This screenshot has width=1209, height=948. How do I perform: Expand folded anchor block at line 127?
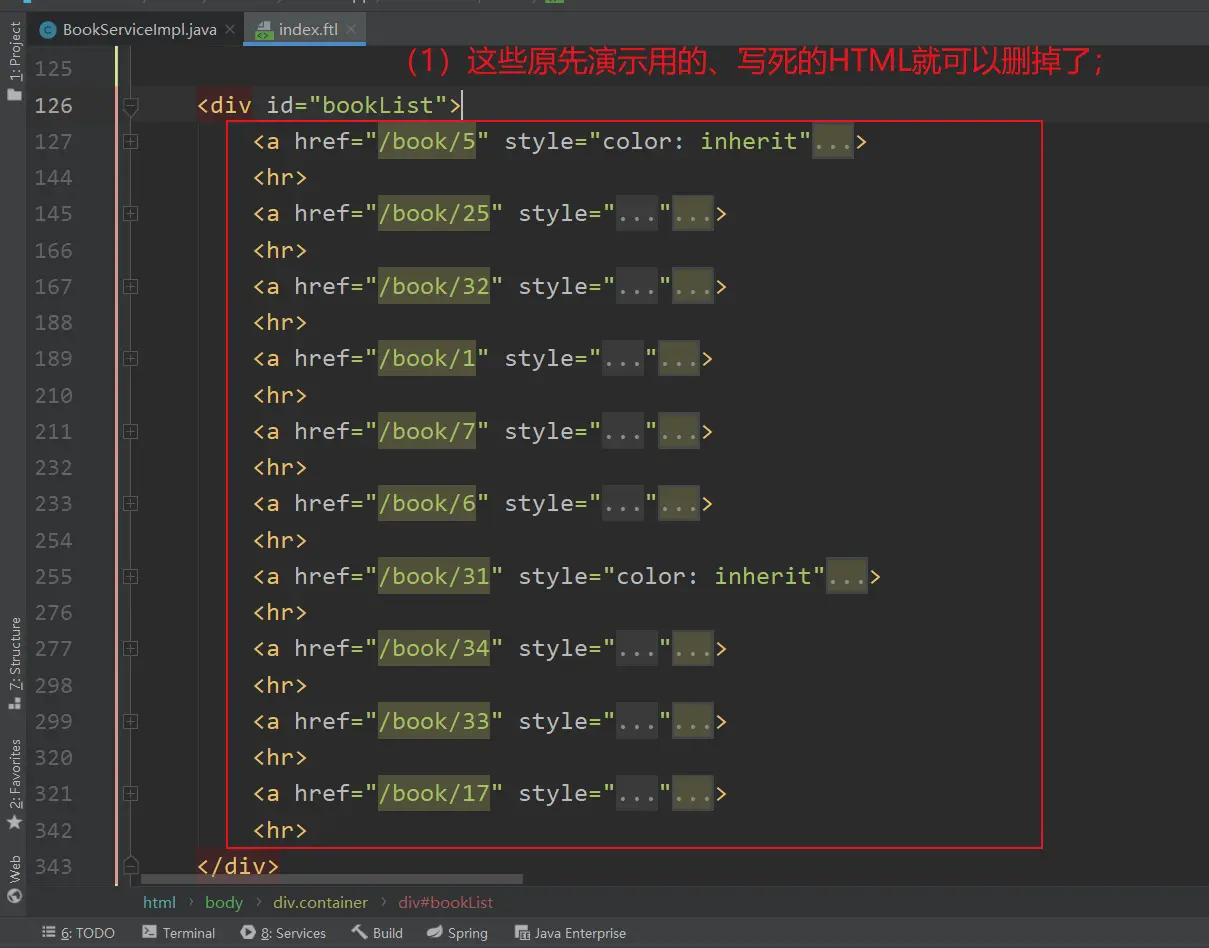[x=130, y=142]
